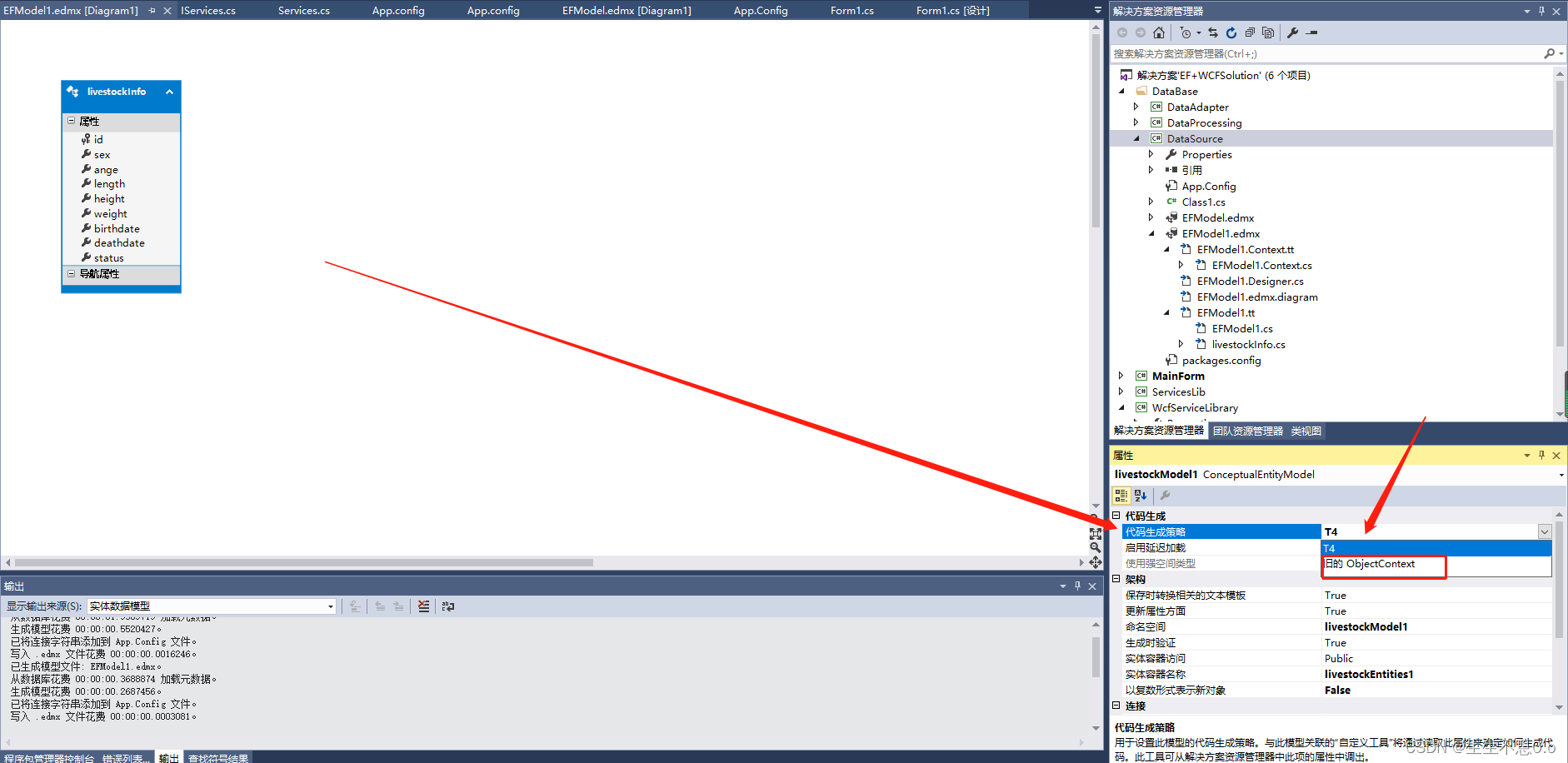Click the Solution Explorer search field

point(1325,53)
